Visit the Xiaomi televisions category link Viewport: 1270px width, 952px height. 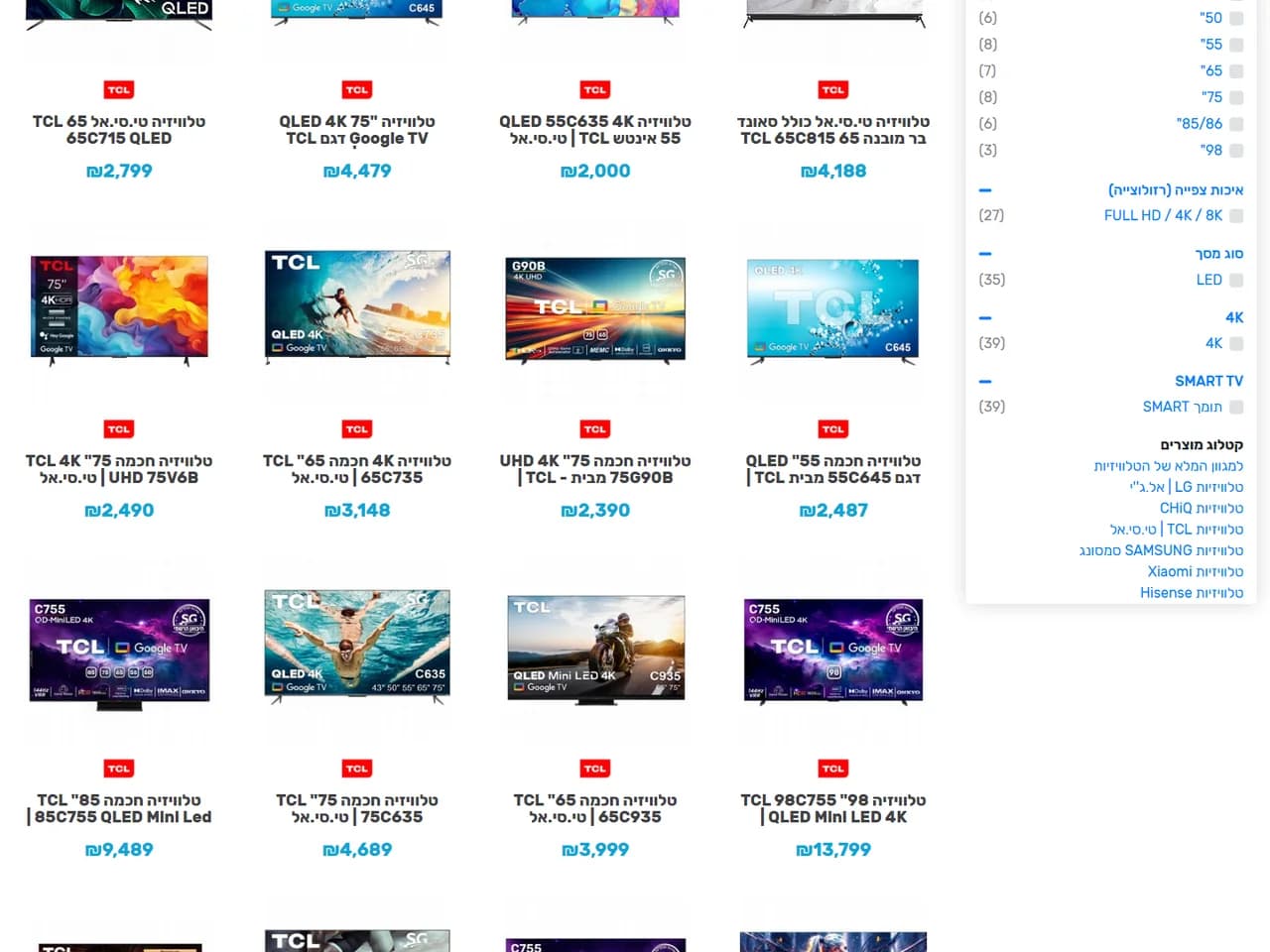[1196, 571]
